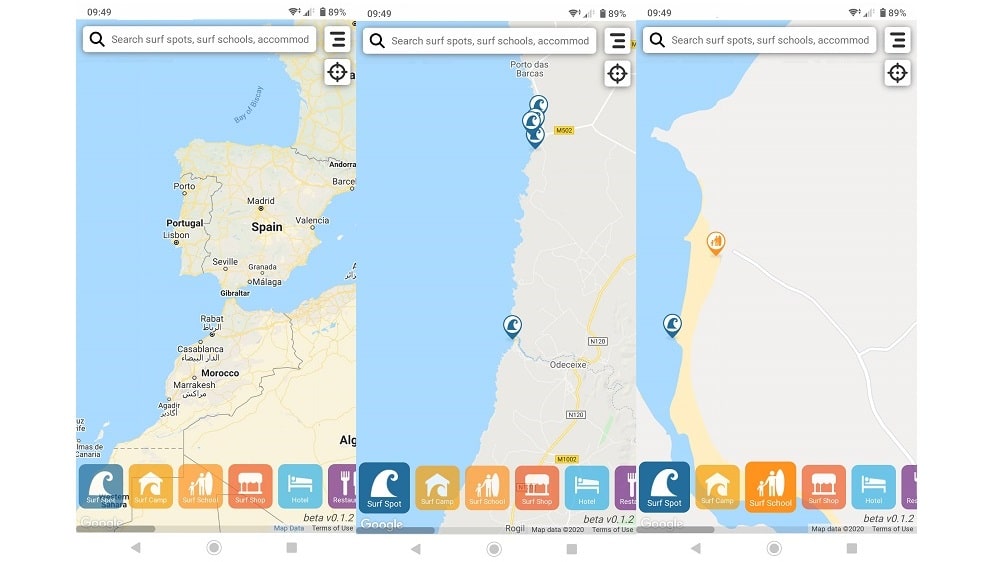The height and width of the screenshot is (562, 1000).
Task: Enable Surf School filter in right screen
Action: pyautogui.click(x=770, y=487)
